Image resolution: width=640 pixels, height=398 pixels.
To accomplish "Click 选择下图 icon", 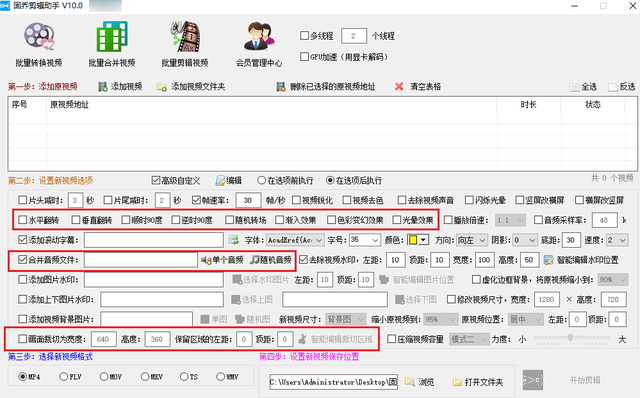I will pyautogui.click(x=400, y=300).
